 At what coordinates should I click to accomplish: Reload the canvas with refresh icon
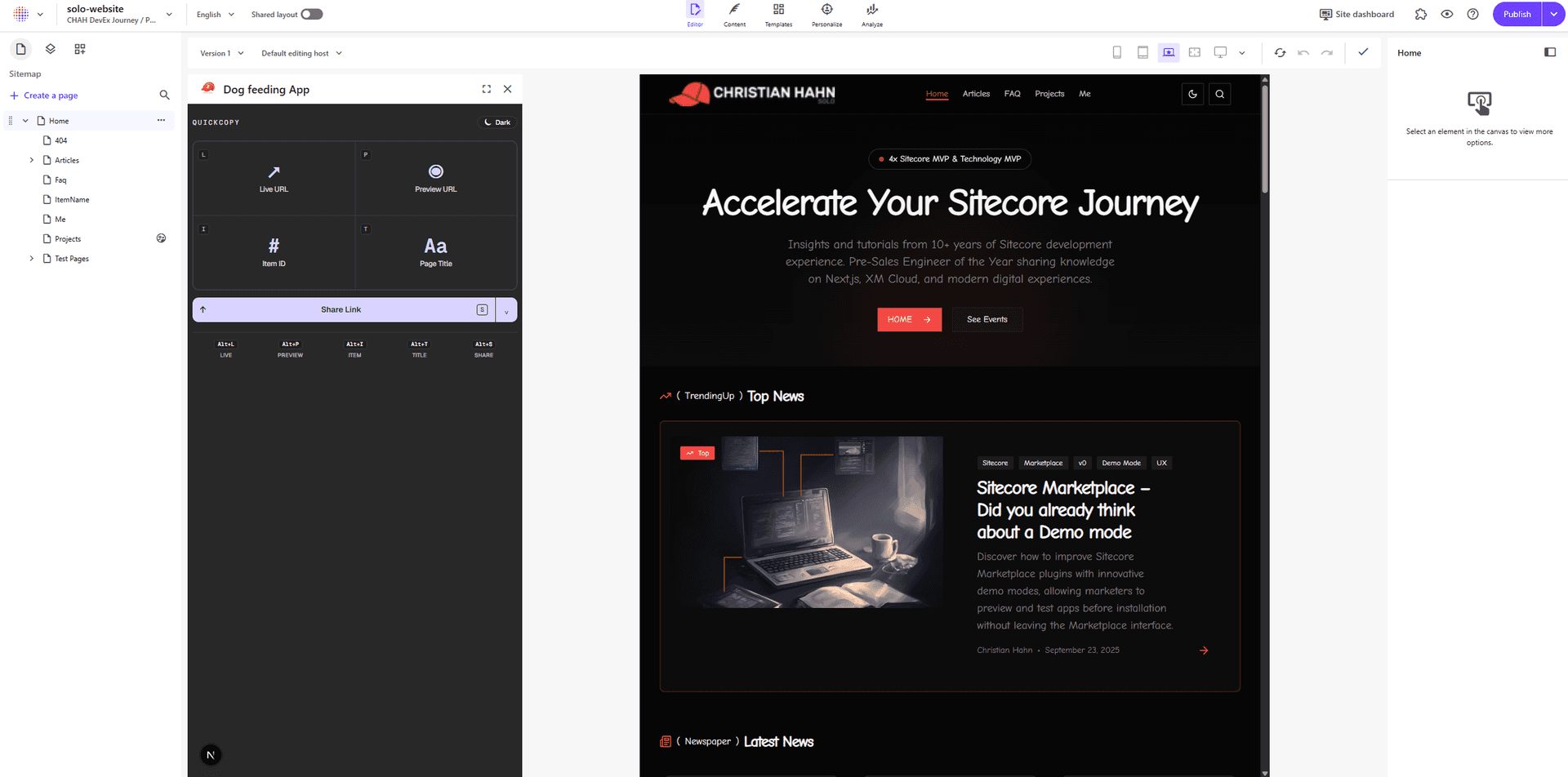coord(1280,52)
